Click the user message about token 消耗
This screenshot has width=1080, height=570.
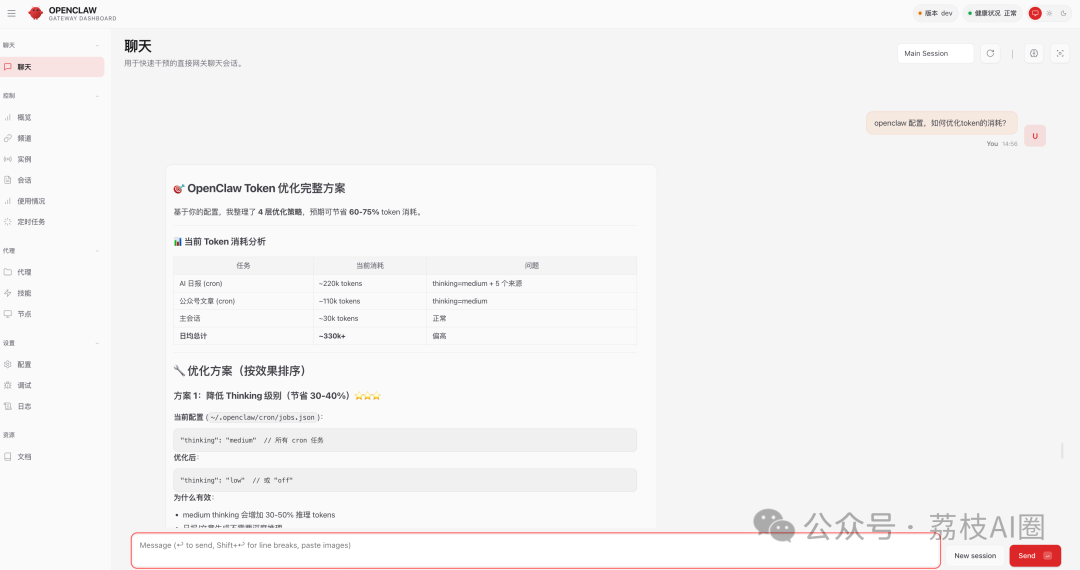point(941,123)
